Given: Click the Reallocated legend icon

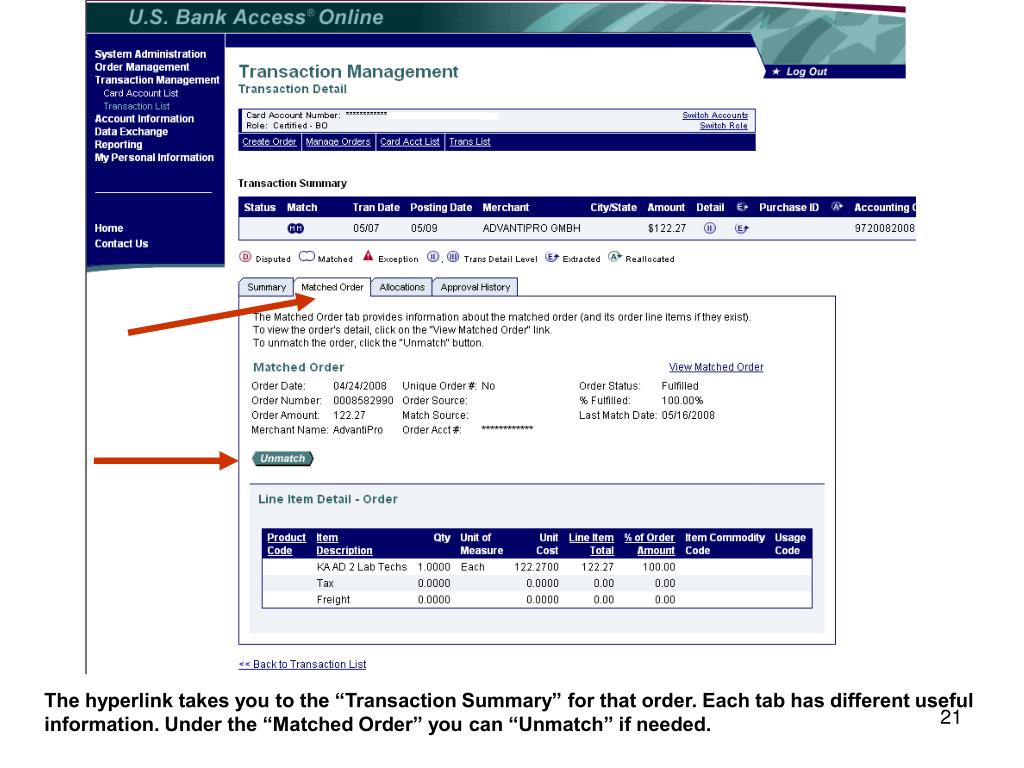Looking at the screenshot, I should pyautogui.click(x=615, y=257).
